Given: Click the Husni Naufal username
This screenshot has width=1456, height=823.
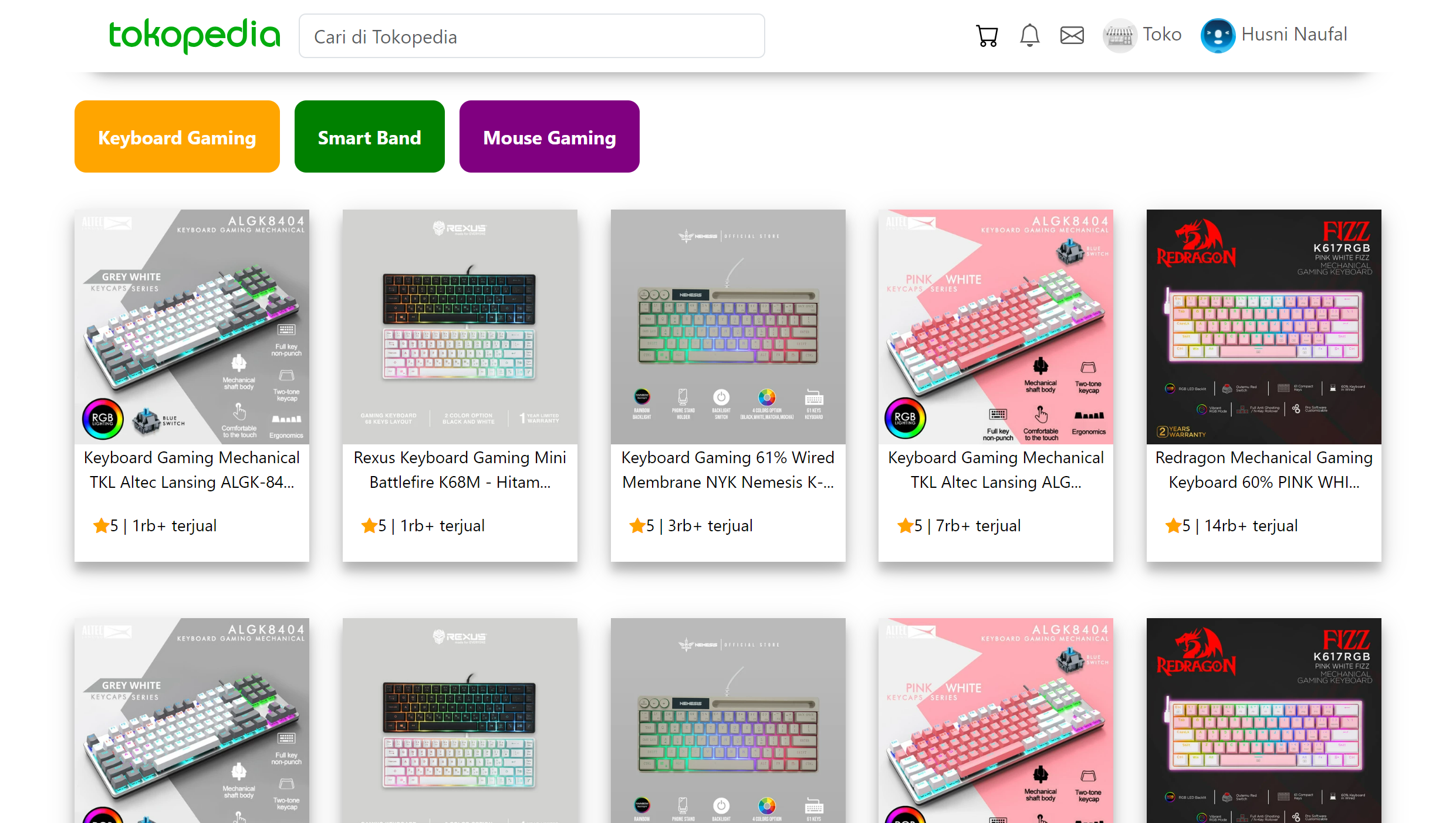Looking at the screenshot, I should [x=1294, y=35].
